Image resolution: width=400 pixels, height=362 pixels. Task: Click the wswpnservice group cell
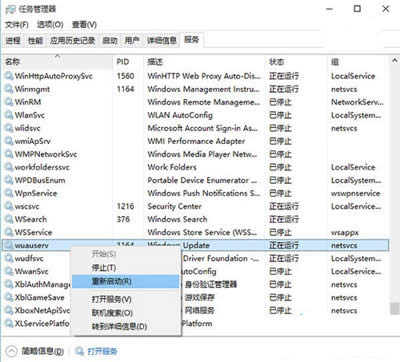point(355,193)
